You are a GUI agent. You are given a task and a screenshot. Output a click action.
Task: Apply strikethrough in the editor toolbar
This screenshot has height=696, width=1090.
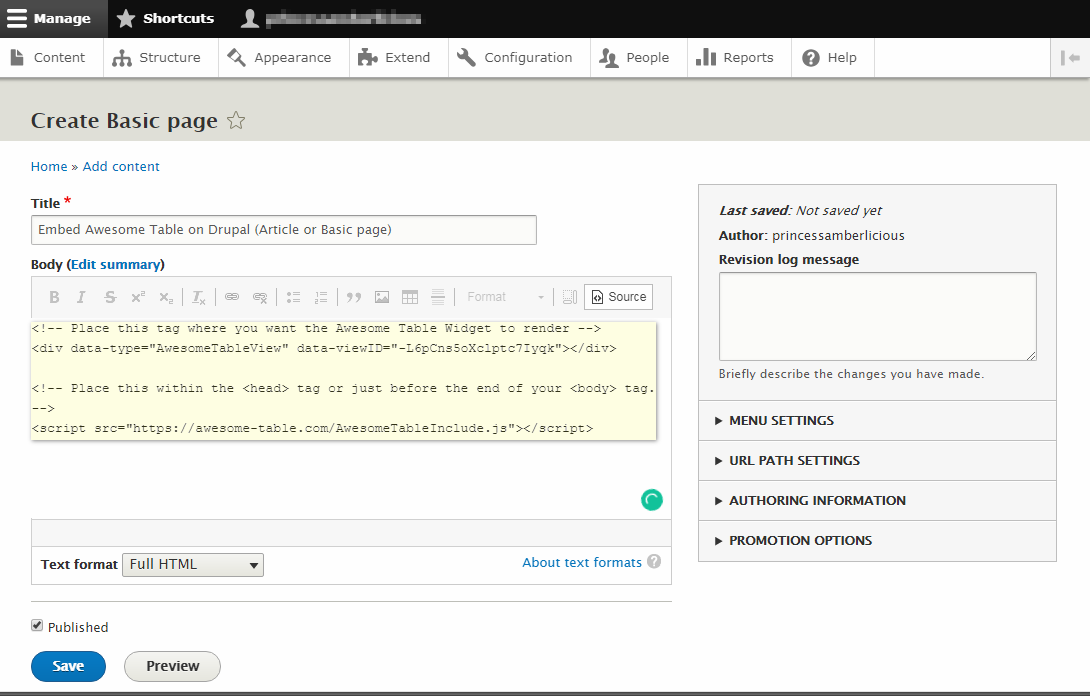coord(110,297)
